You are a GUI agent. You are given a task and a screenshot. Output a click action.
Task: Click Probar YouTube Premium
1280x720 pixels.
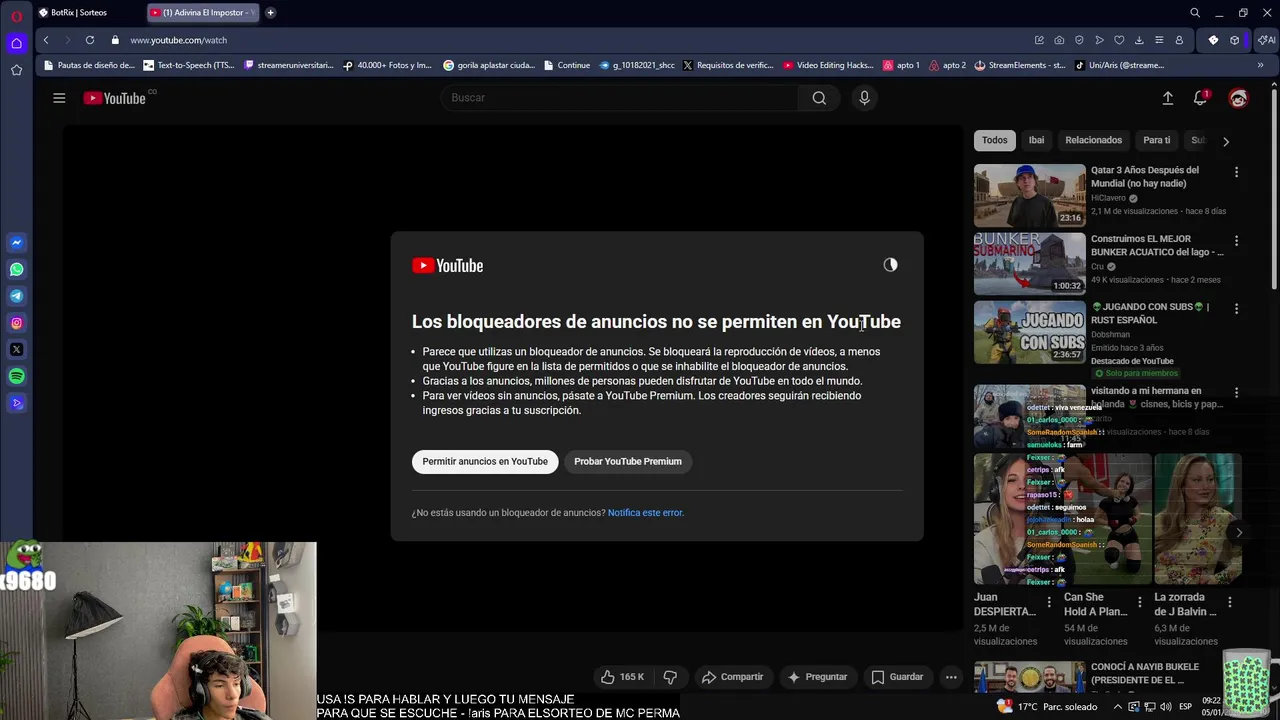pyautogui.click(x=628, y=461)
